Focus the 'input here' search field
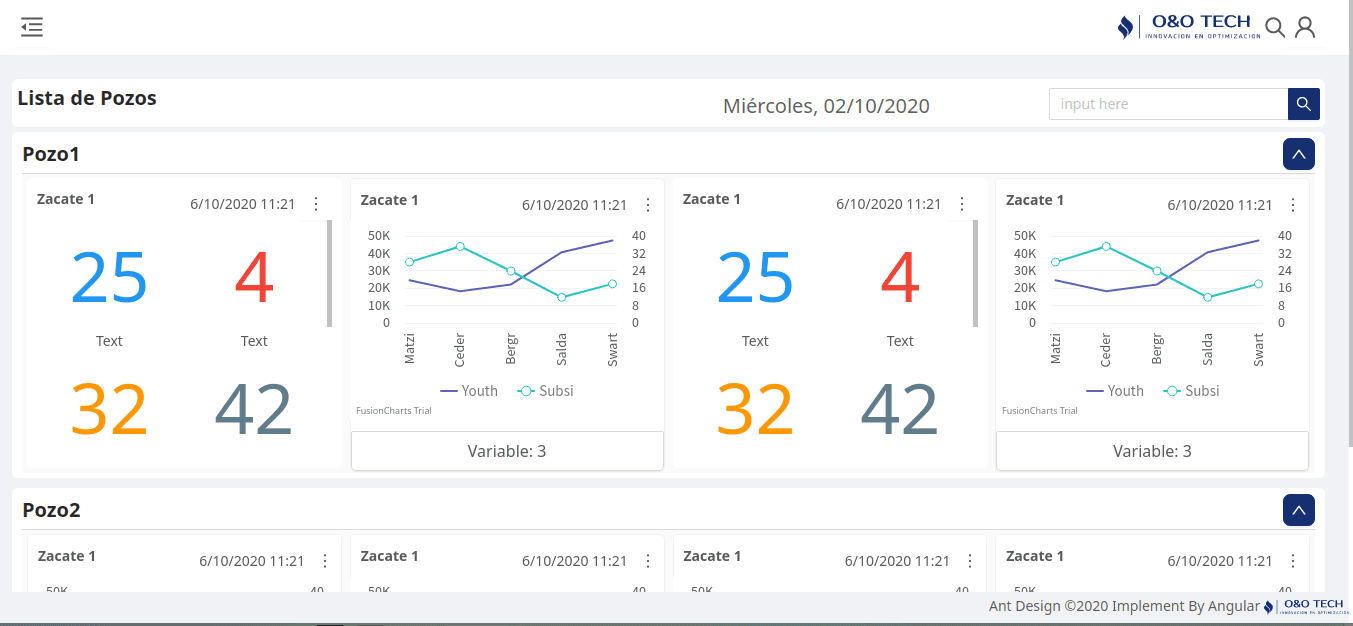 pos(1168,104)
